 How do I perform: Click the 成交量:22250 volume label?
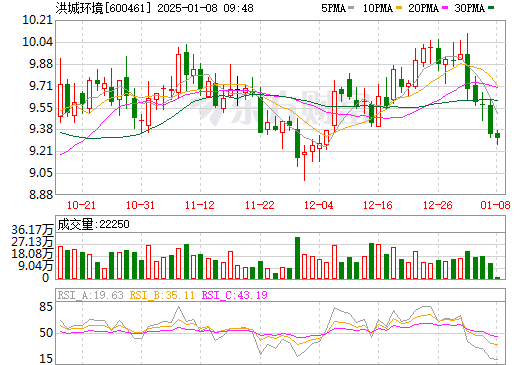(x=93, y=224)
